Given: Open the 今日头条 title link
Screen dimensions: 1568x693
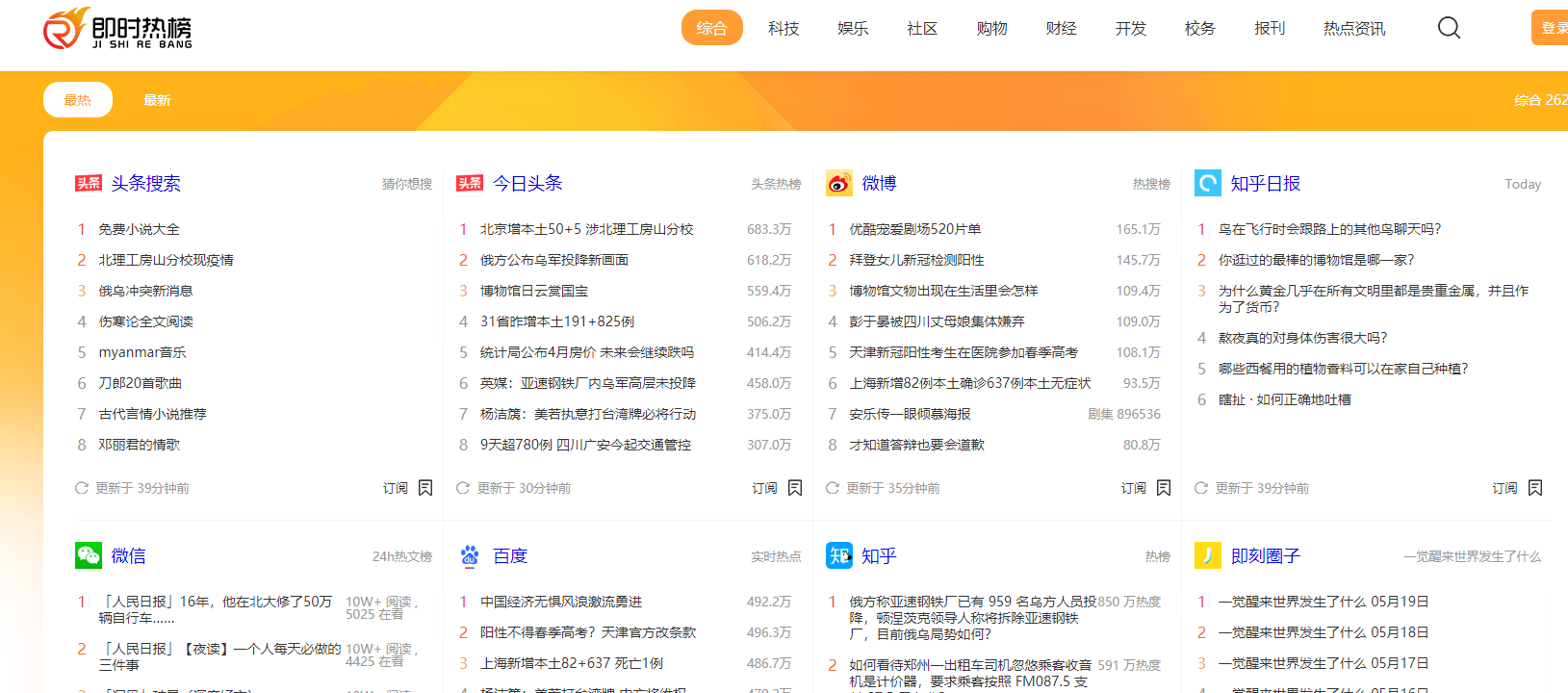Looking at the screenshot, I should click(x=527, y=183).
